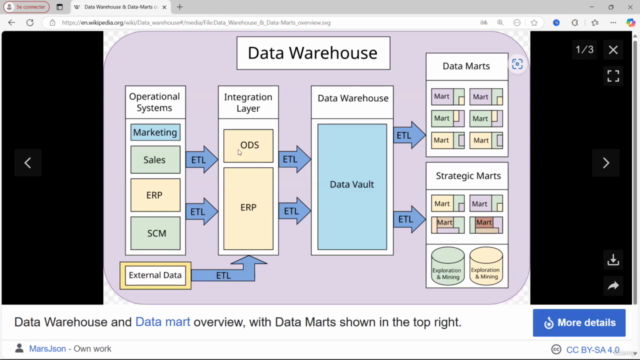Click the Creative Commons license icon

[x=556, y=349]
